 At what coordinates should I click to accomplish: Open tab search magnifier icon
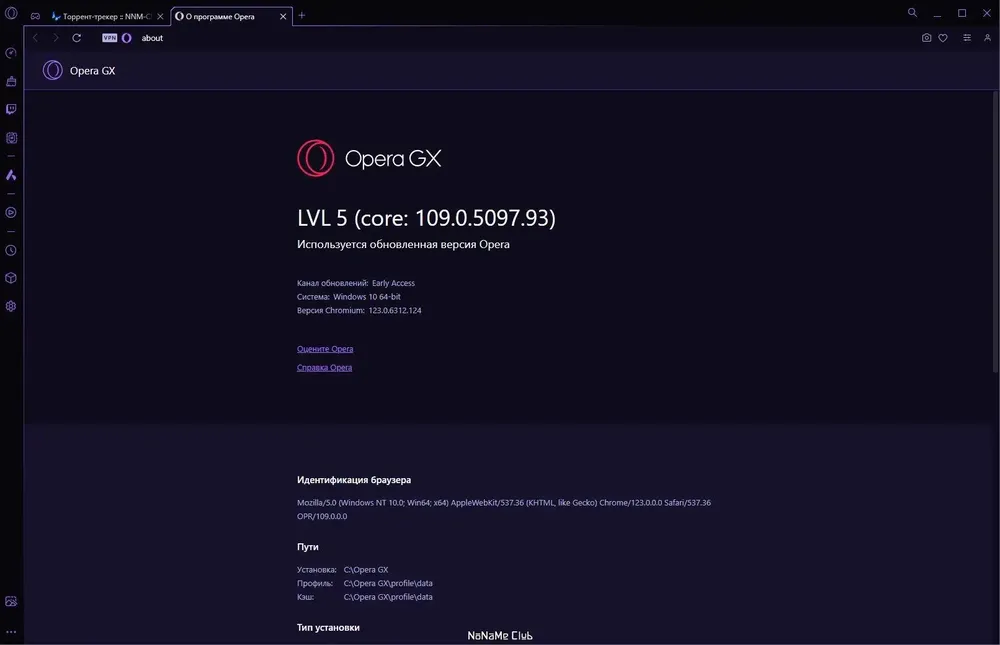click(913, 12)
